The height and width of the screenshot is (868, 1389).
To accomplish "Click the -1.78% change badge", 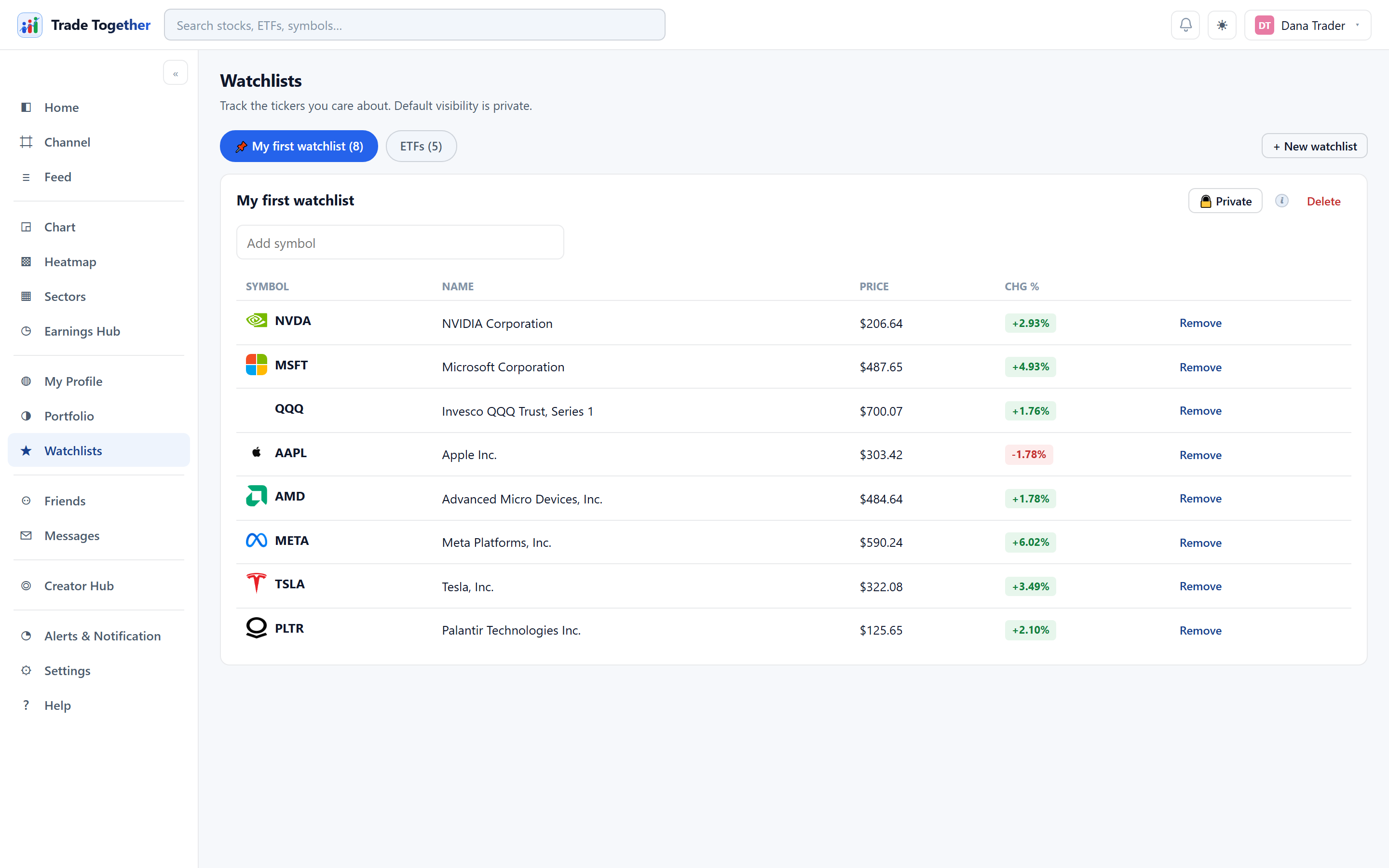I will pos(1029,455).
